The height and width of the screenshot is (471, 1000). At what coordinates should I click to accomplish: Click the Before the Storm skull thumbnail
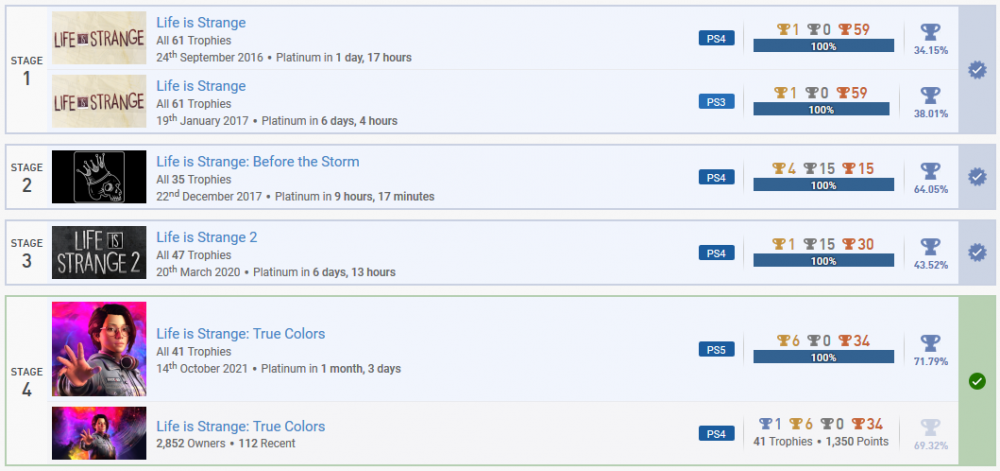[99, 177]
